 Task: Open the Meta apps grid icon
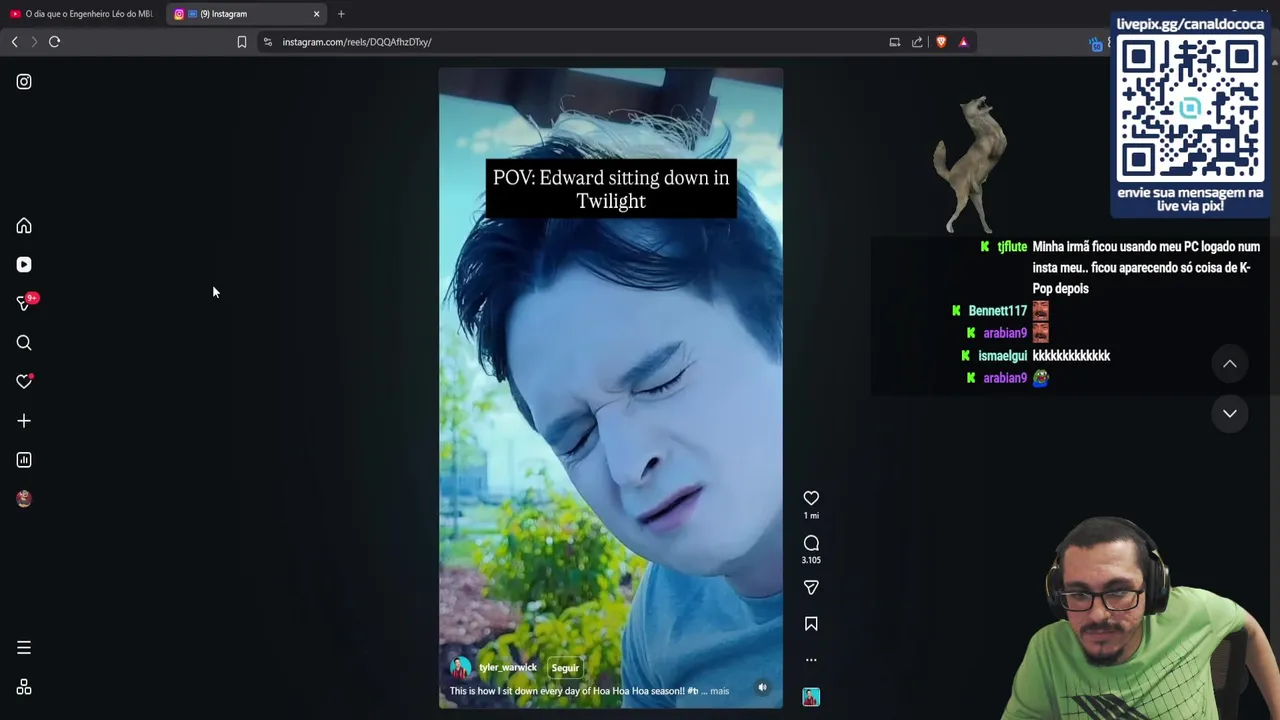click(x=24, y=688)
